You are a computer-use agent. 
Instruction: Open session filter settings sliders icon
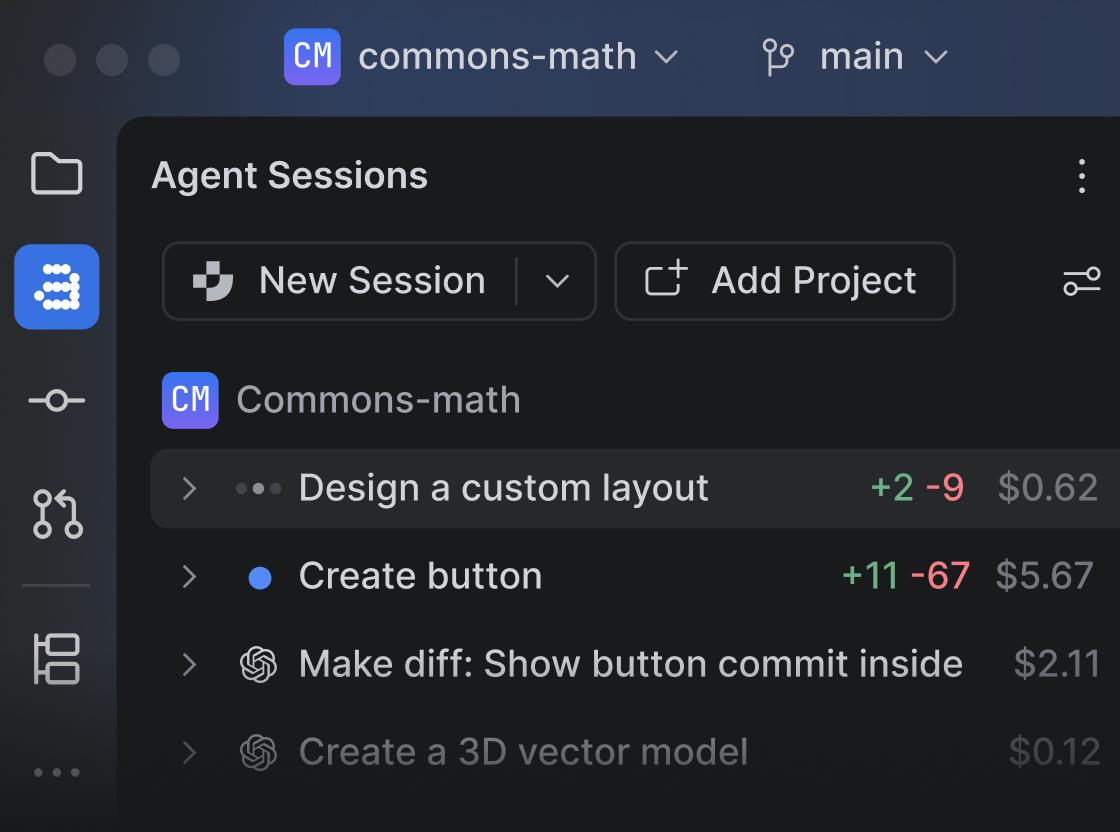tap(1081, 281)
